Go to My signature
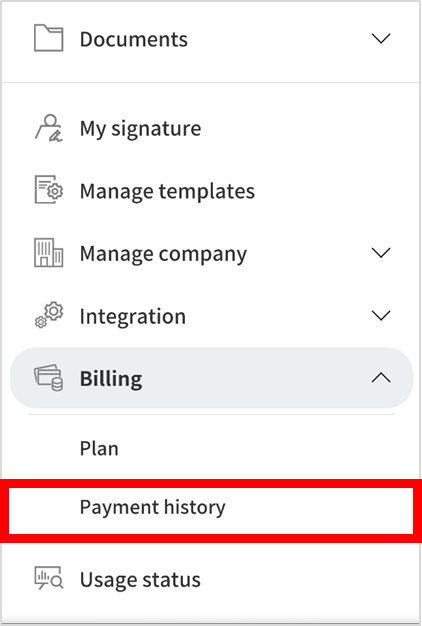Viewport: 422px width, 626px height. click(x=141, y=129)
